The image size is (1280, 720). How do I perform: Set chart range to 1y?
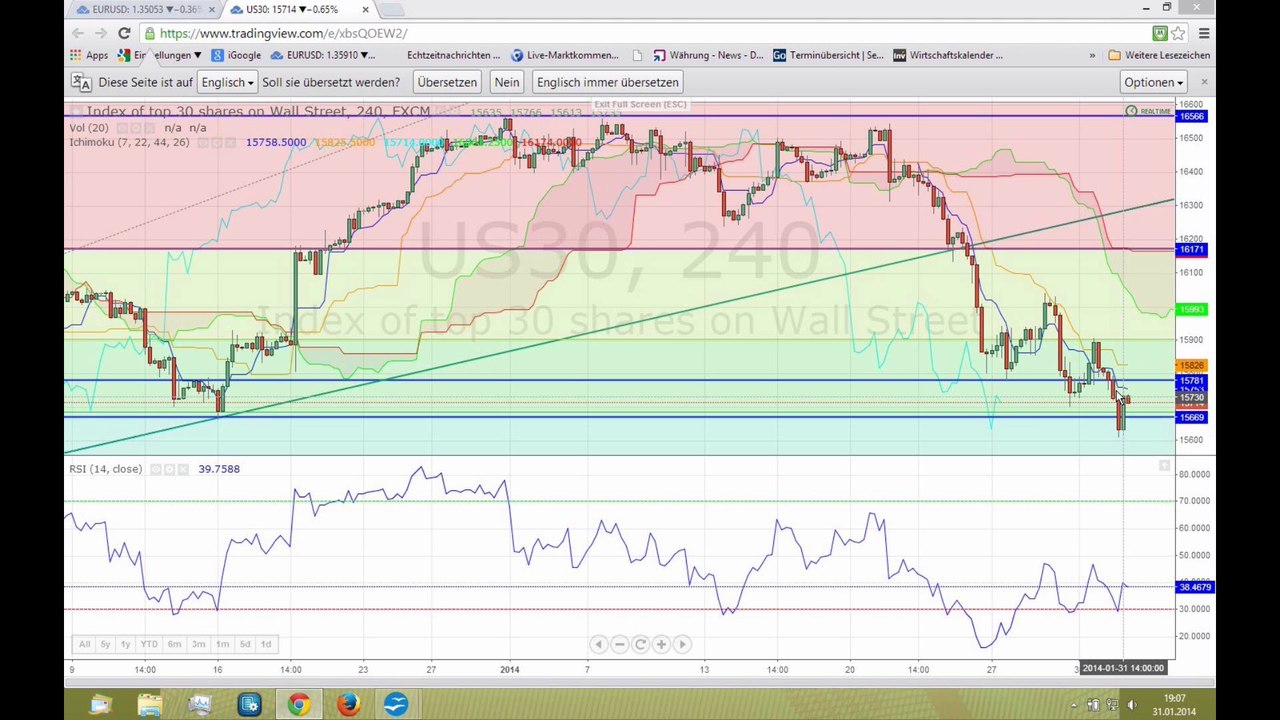[125, 644]
